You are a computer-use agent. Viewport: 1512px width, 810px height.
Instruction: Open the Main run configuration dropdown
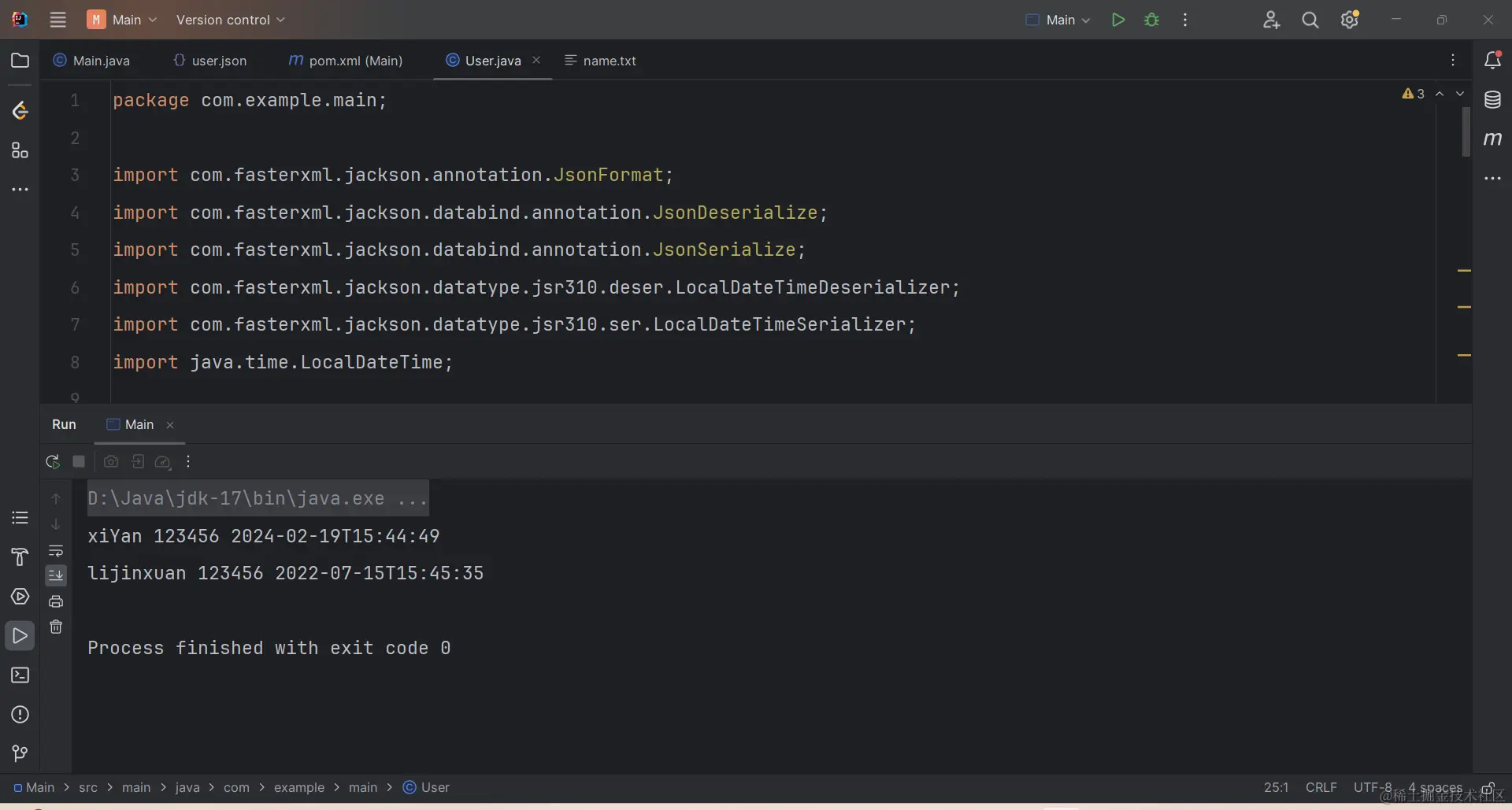tap(1058, 20)
